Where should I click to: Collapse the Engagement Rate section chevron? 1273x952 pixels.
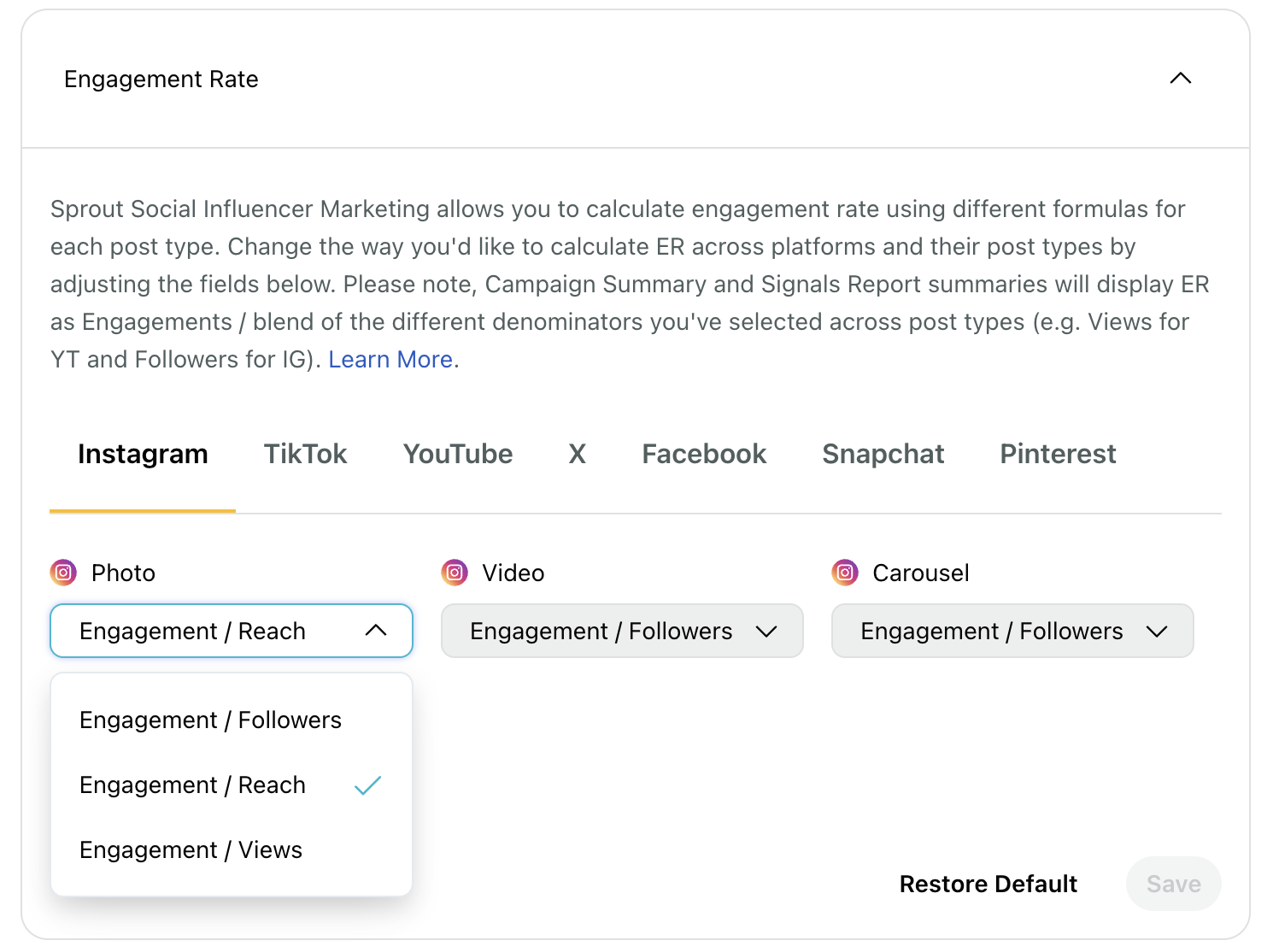pyautogui.click(x=1180, y=79)
